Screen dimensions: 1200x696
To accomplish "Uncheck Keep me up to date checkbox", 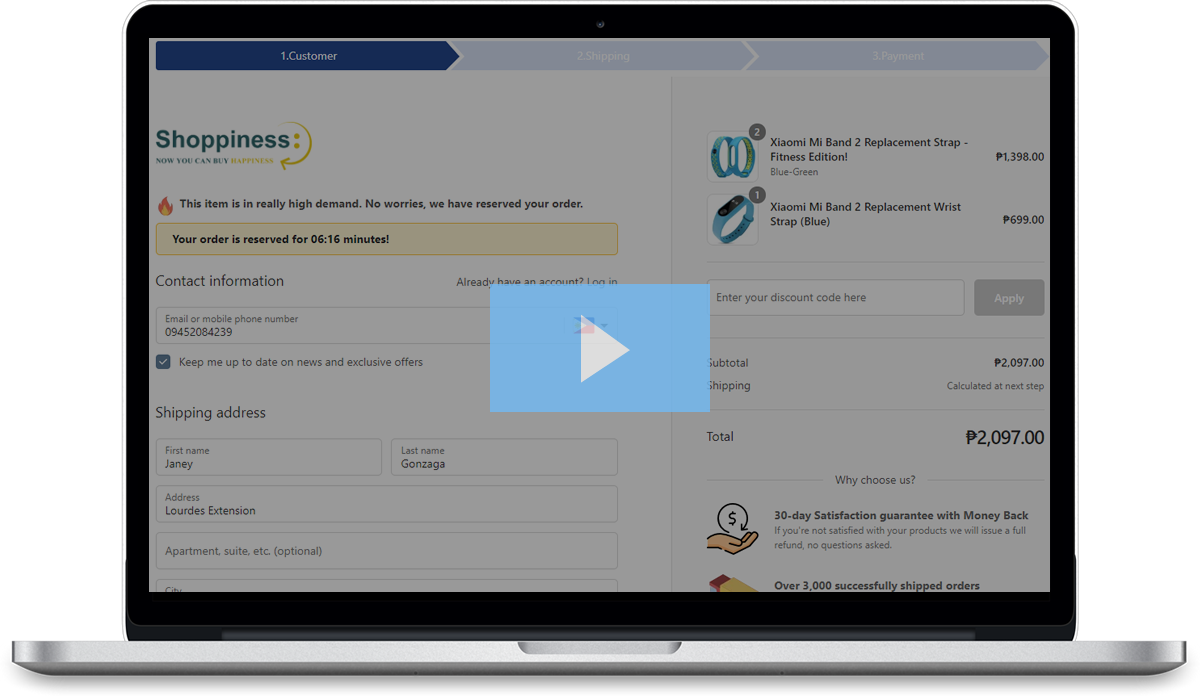I will point(163,362).
